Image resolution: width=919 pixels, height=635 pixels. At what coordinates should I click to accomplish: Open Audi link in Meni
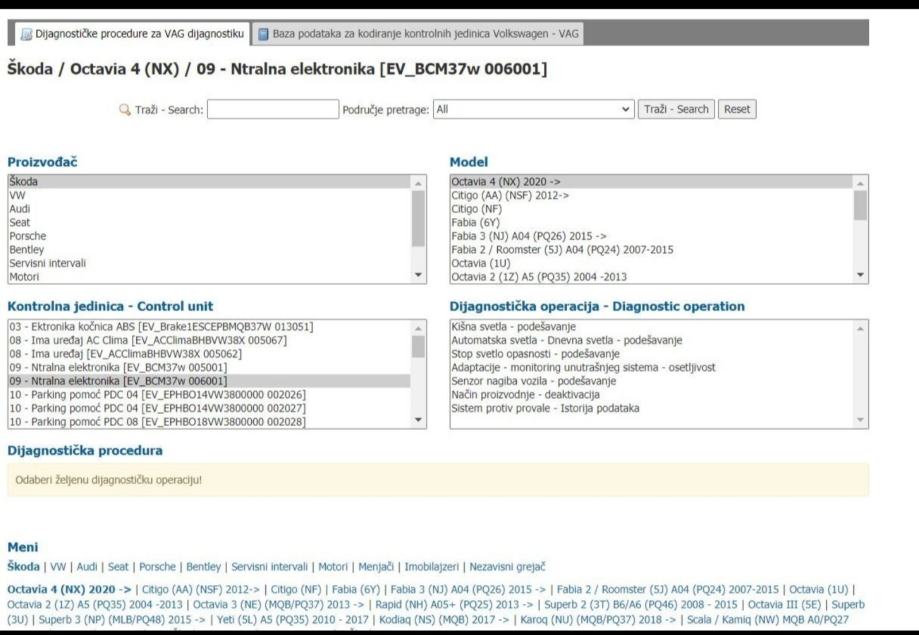[87, 567]
